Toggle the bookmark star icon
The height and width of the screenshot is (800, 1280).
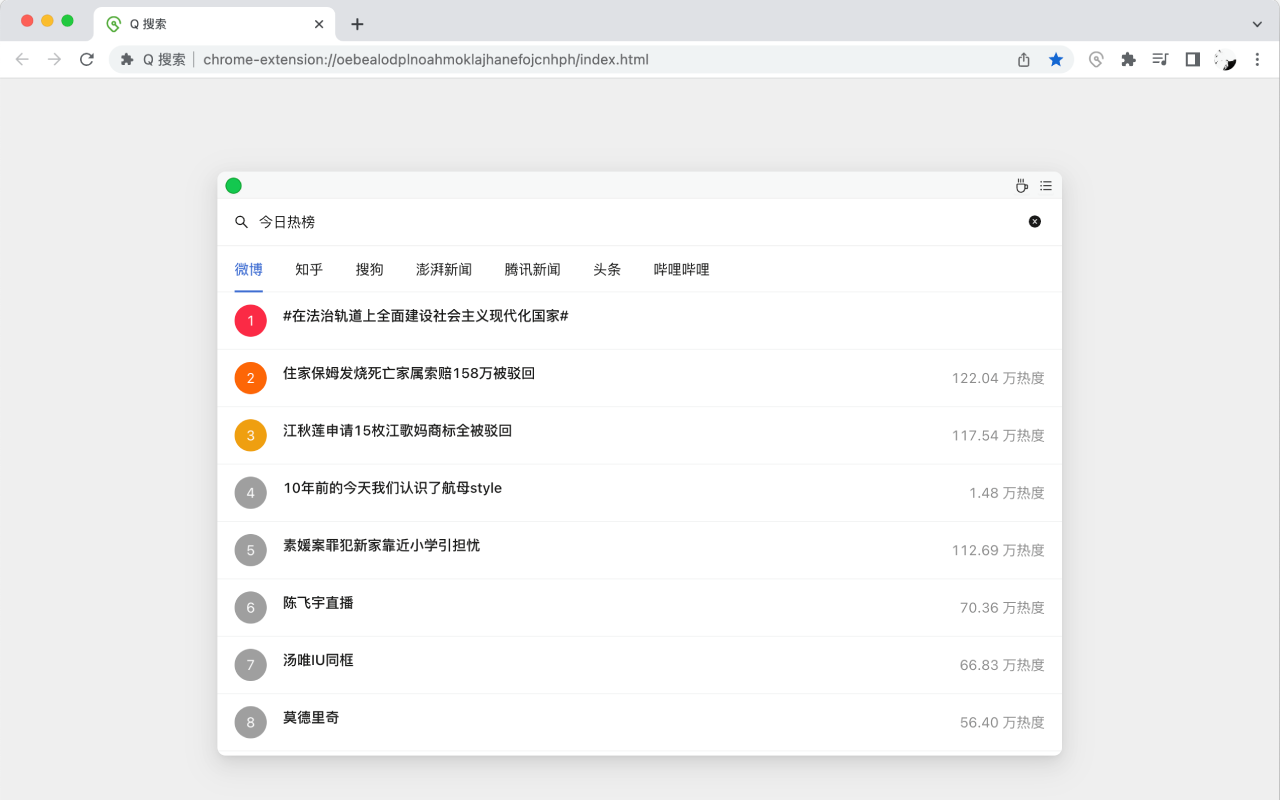tap(1056, 60)
